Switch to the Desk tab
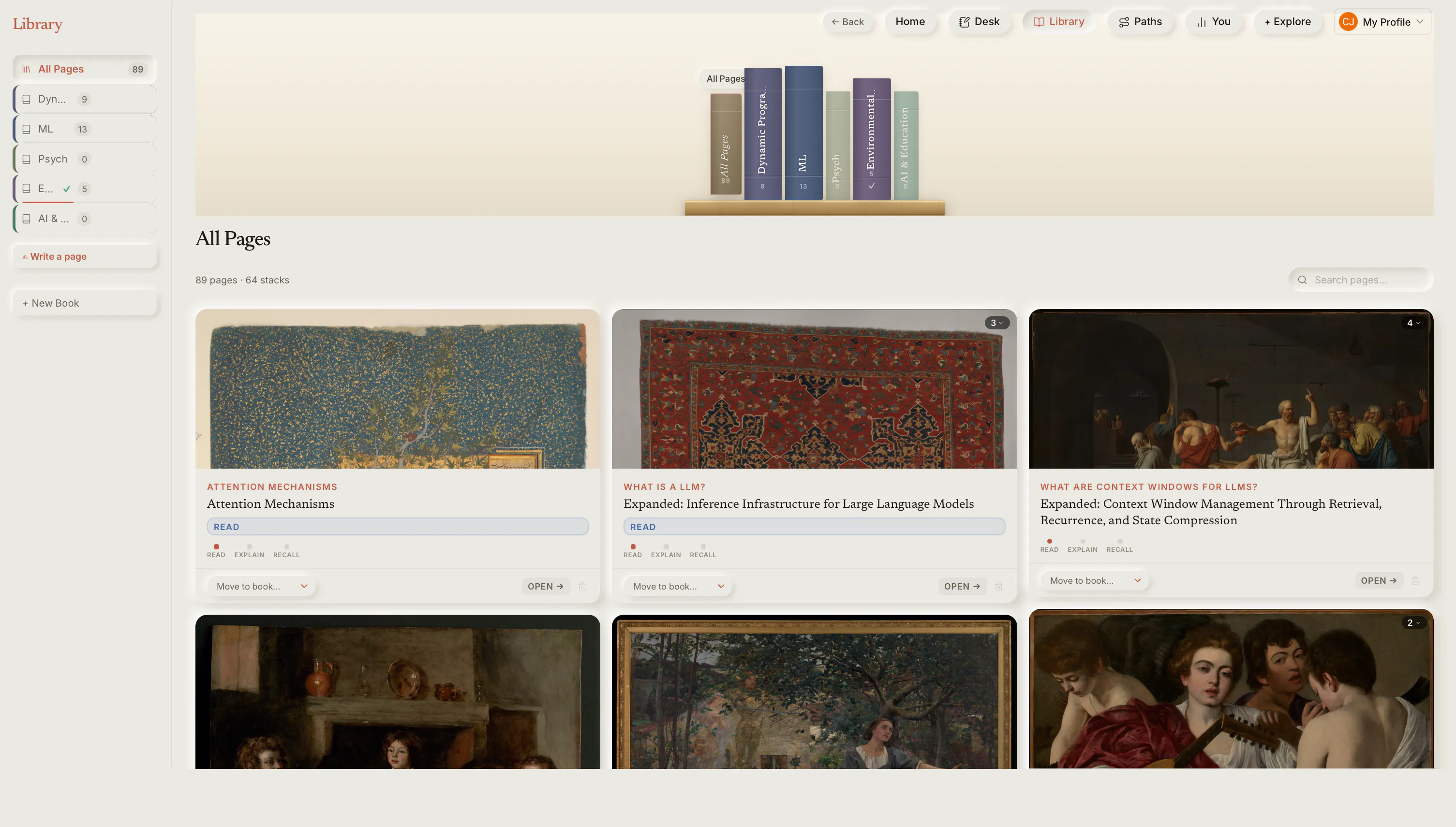This screenshot has height=827, width=1456. point(979,22)
